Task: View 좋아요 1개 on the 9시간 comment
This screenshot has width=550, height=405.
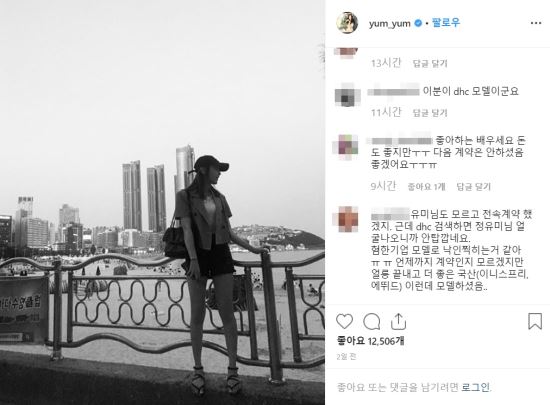Action: coord(426,187)
